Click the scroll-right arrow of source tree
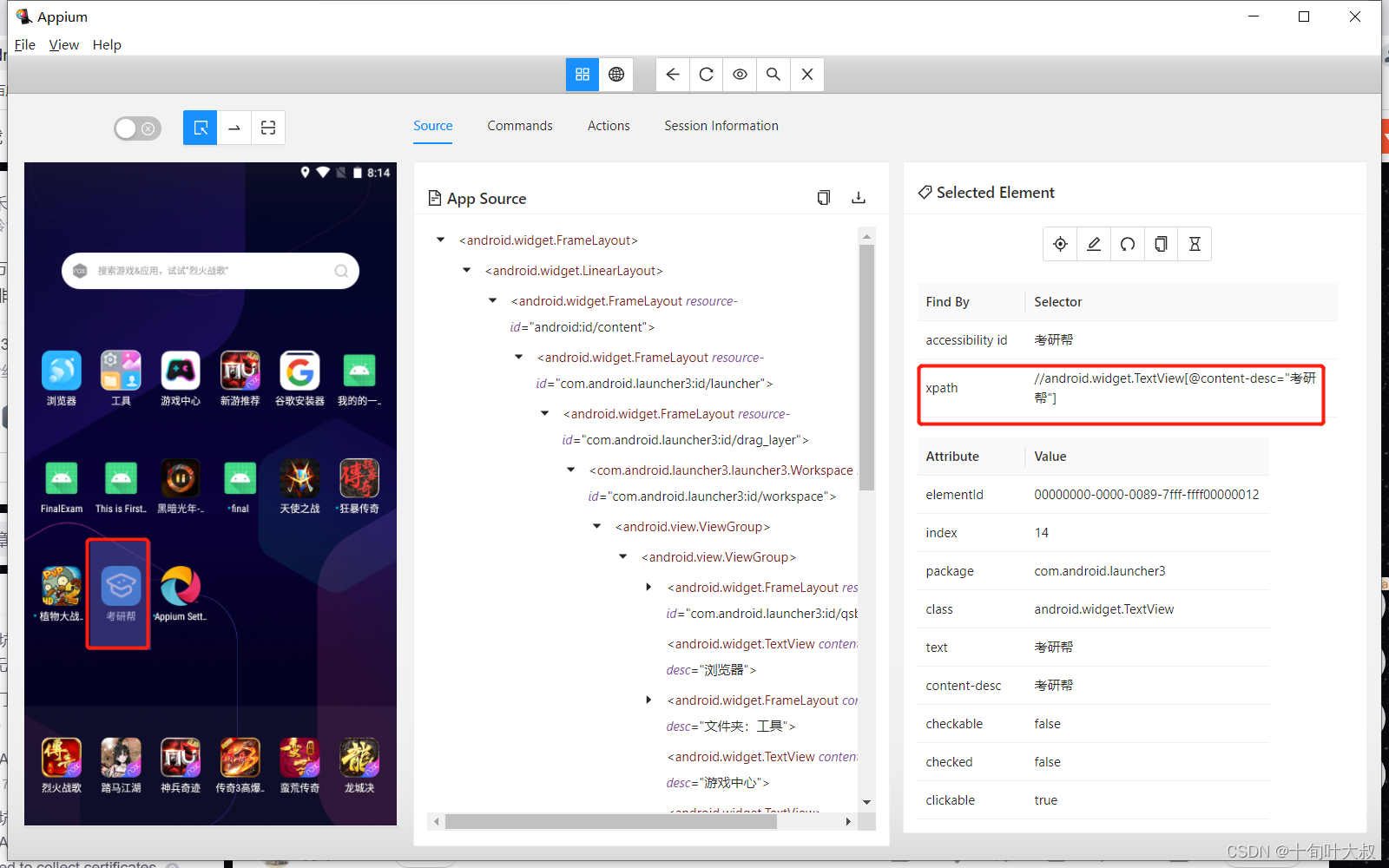The width and height of the screenshot is (1389, 868). [848, 821]
